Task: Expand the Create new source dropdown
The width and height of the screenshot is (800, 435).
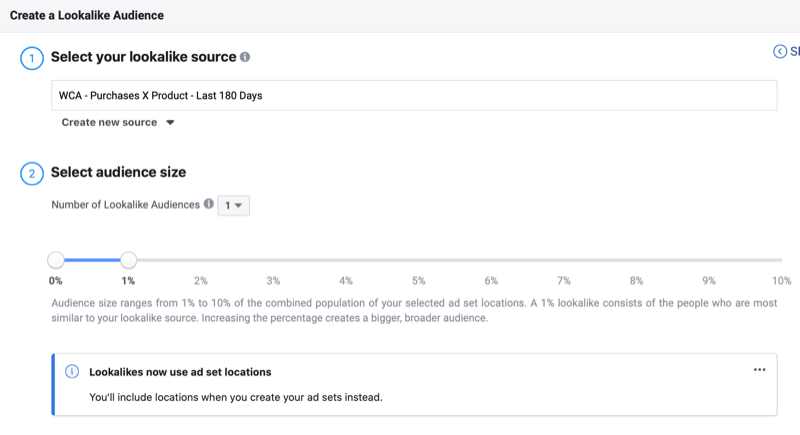Action: (x=170, y=123)
